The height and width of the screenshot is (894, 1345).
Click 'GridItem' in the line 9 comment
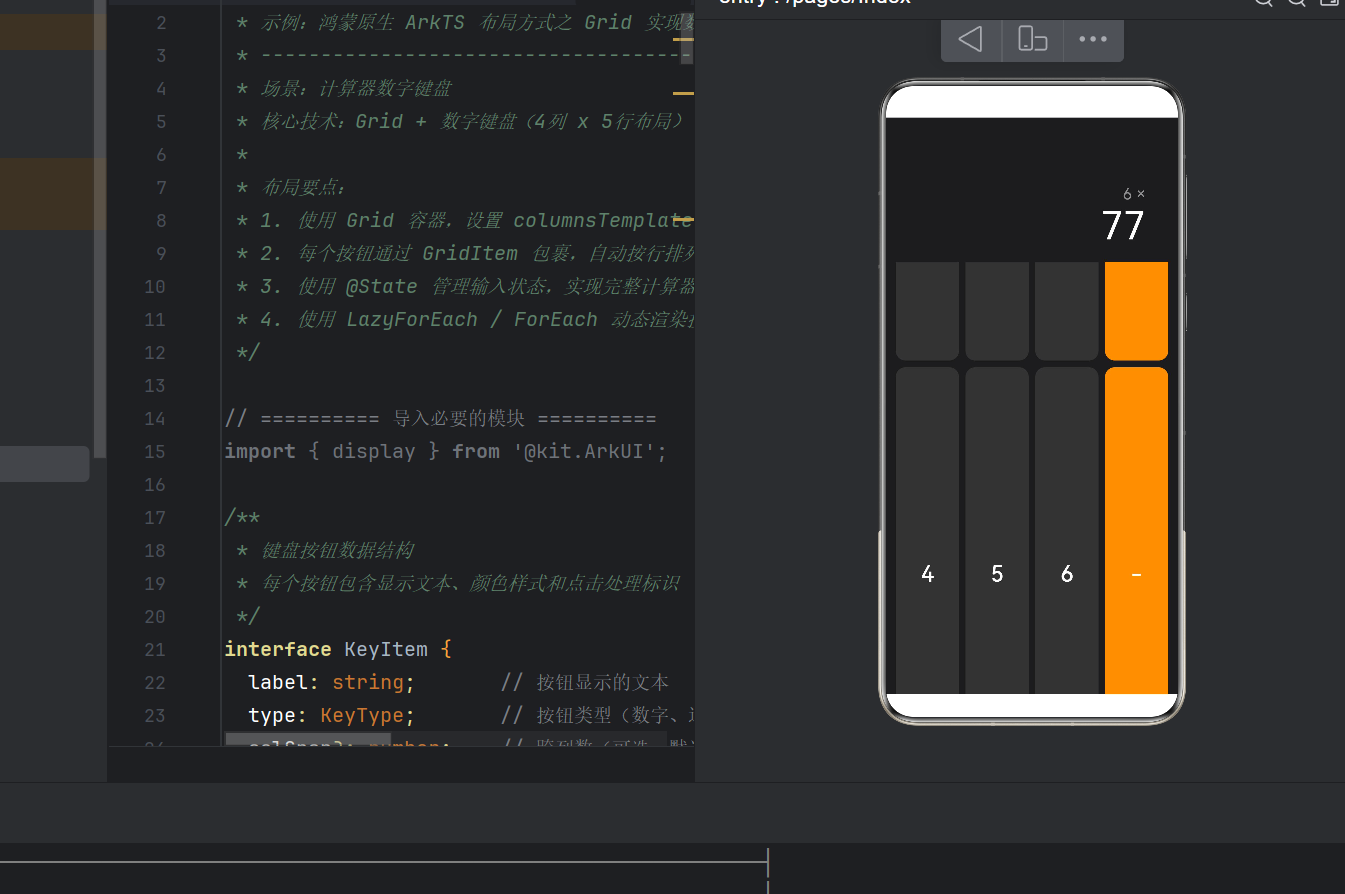470,253
